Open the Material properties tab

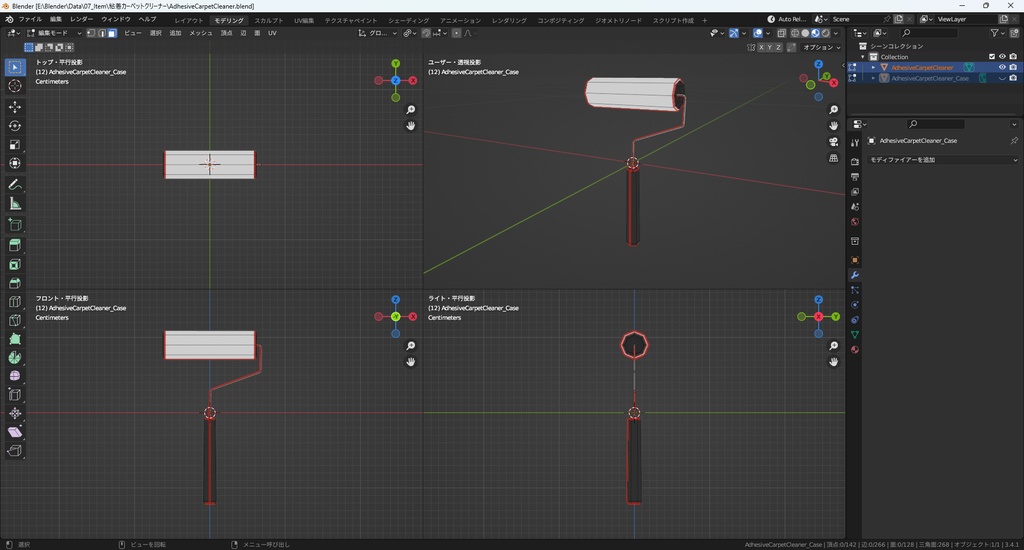(855, 349)
